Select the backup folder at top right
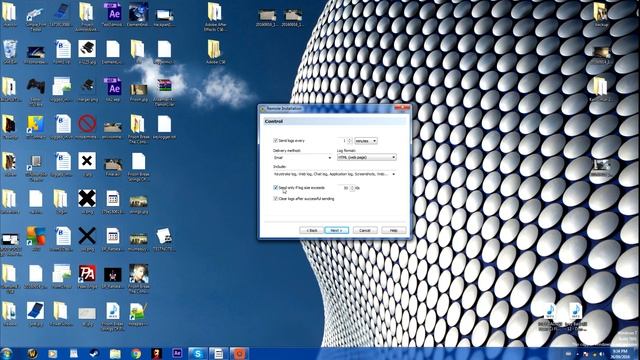Screen dimensions: 640x360 pyautogui.click(x=601, y=15)
